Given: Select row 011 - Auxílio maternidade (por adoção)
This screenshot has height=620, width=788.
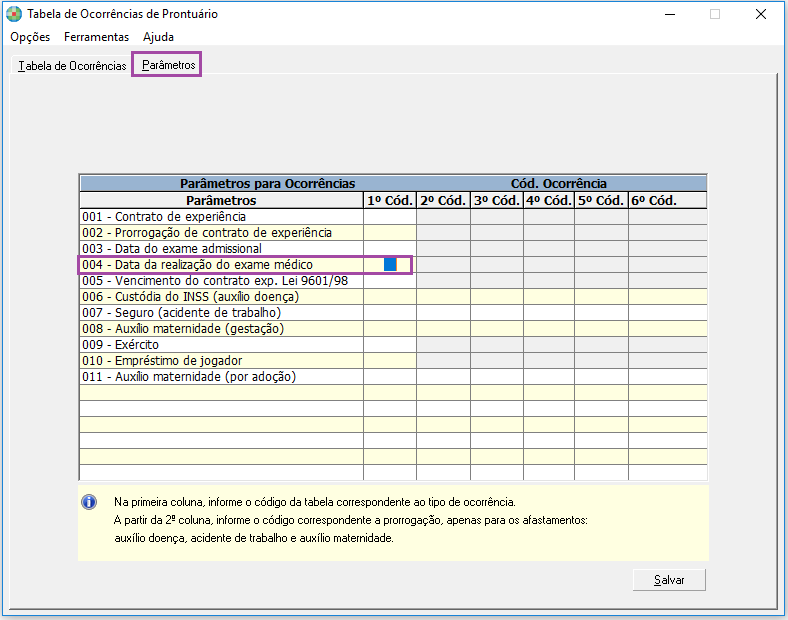Looking at the screenshot, I should pyautogui.click(x=222, y=377).
